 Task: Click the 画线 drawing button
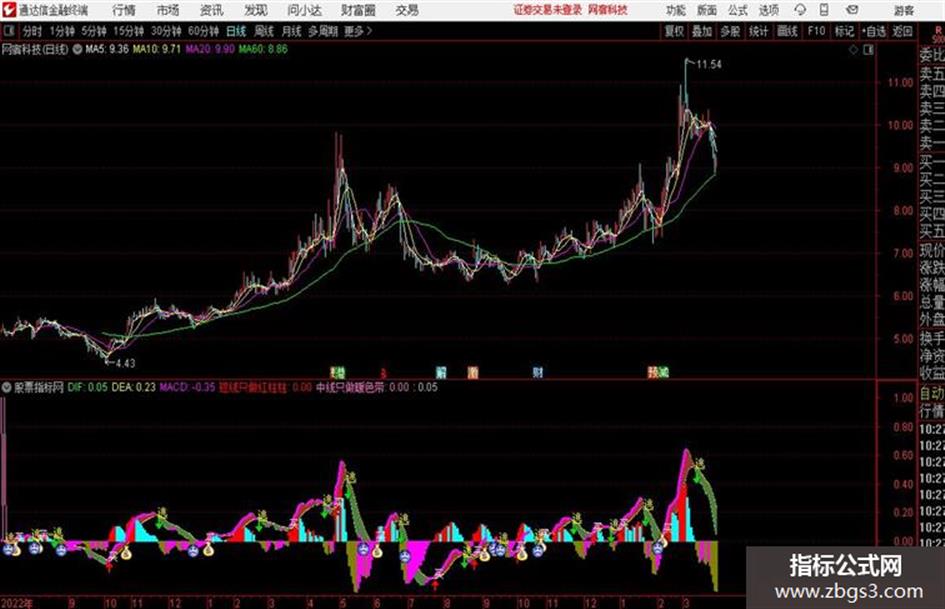(x=787, y=31)
